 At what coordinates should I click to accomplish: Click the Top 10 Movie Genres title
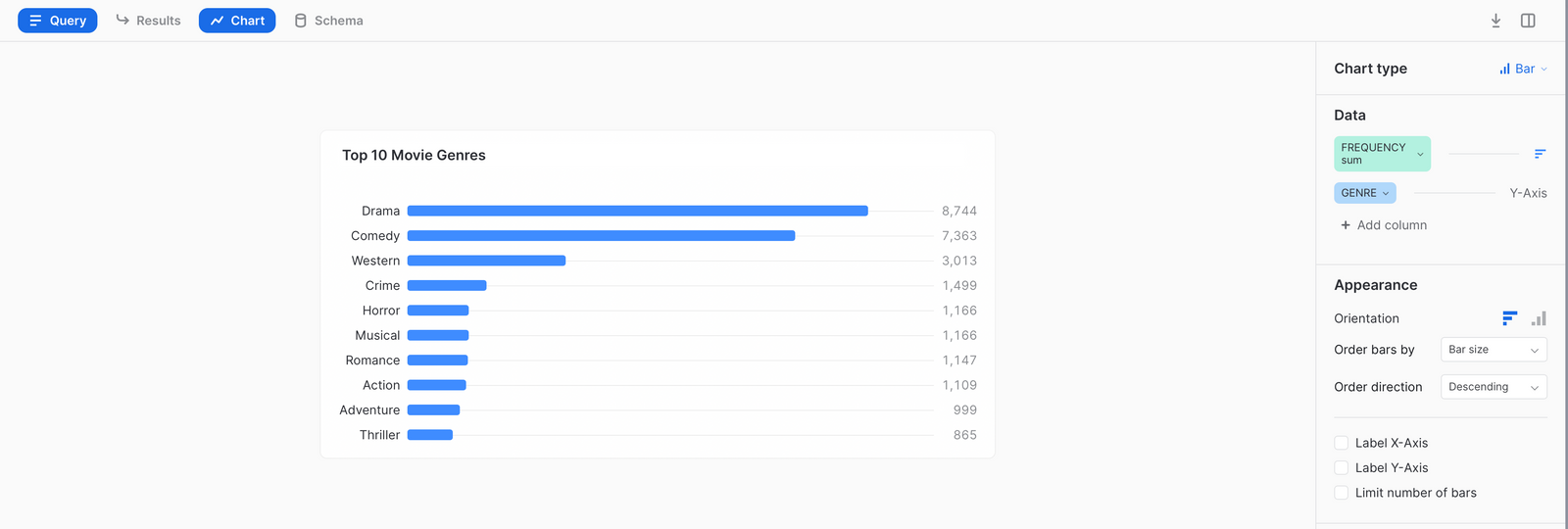(x=414, y=155)
